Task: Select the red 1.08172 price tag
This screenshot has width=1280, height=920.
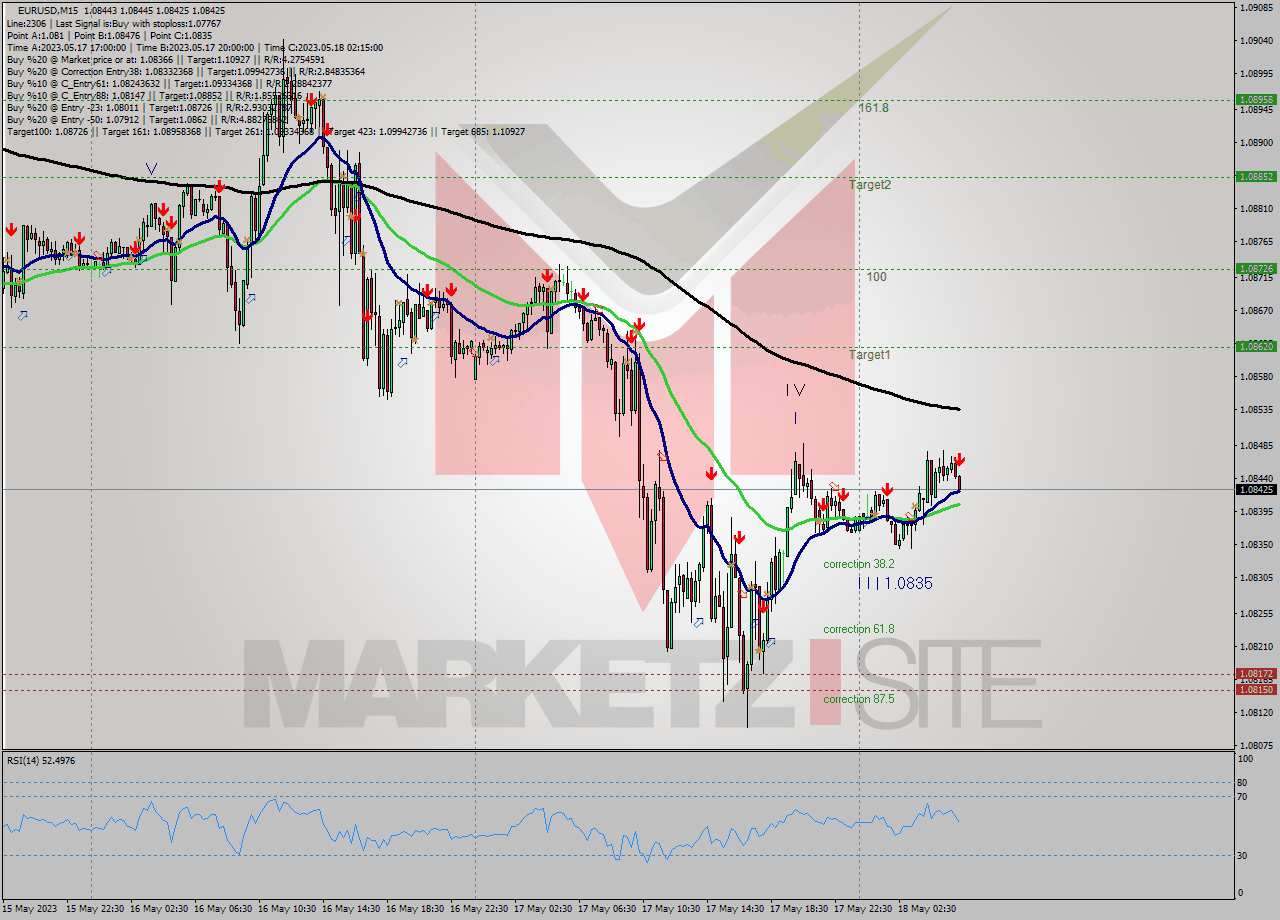Action: 1255,673
